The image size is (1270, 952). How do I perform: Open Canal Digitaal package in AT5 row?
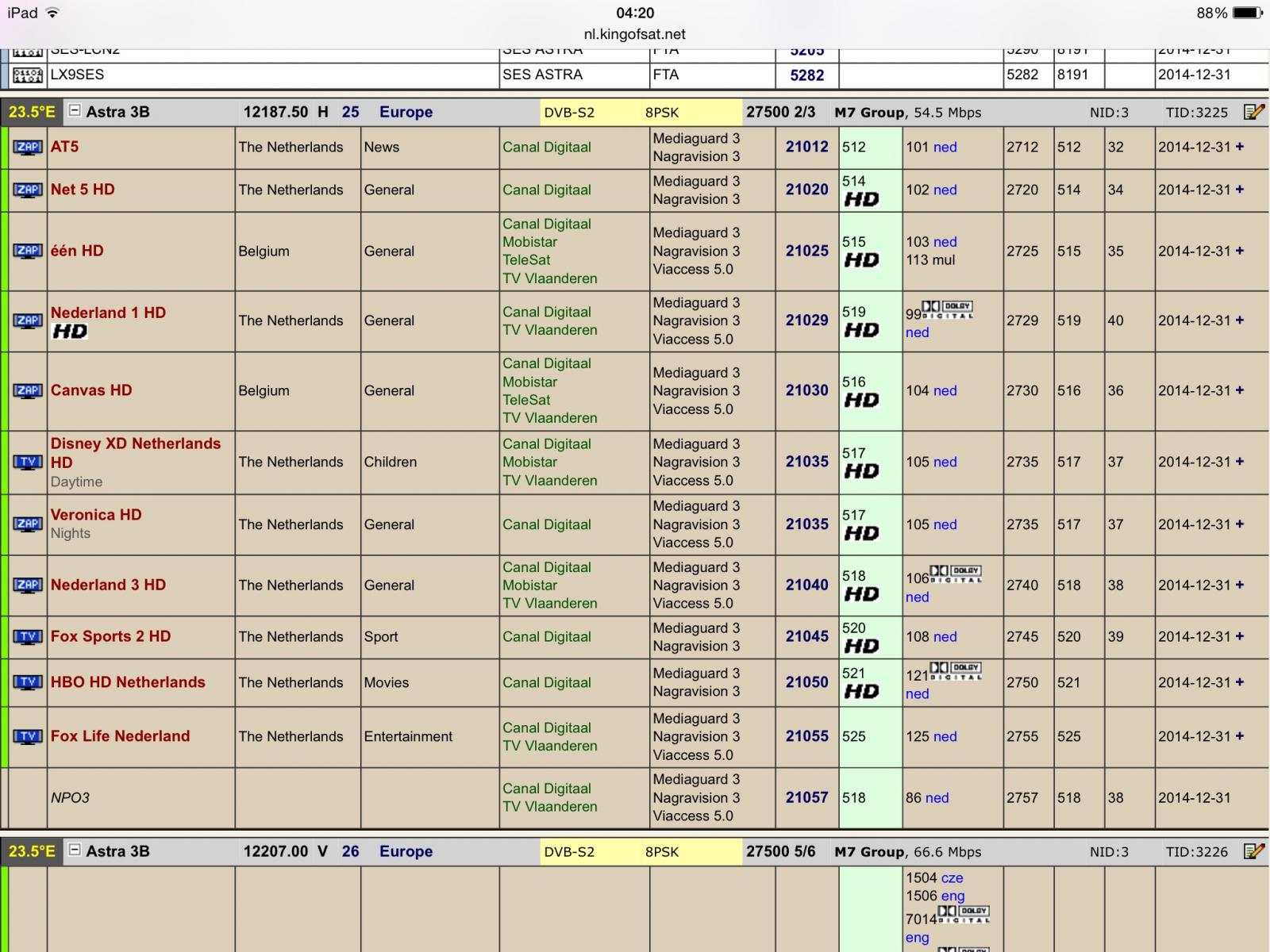point(547,147)
